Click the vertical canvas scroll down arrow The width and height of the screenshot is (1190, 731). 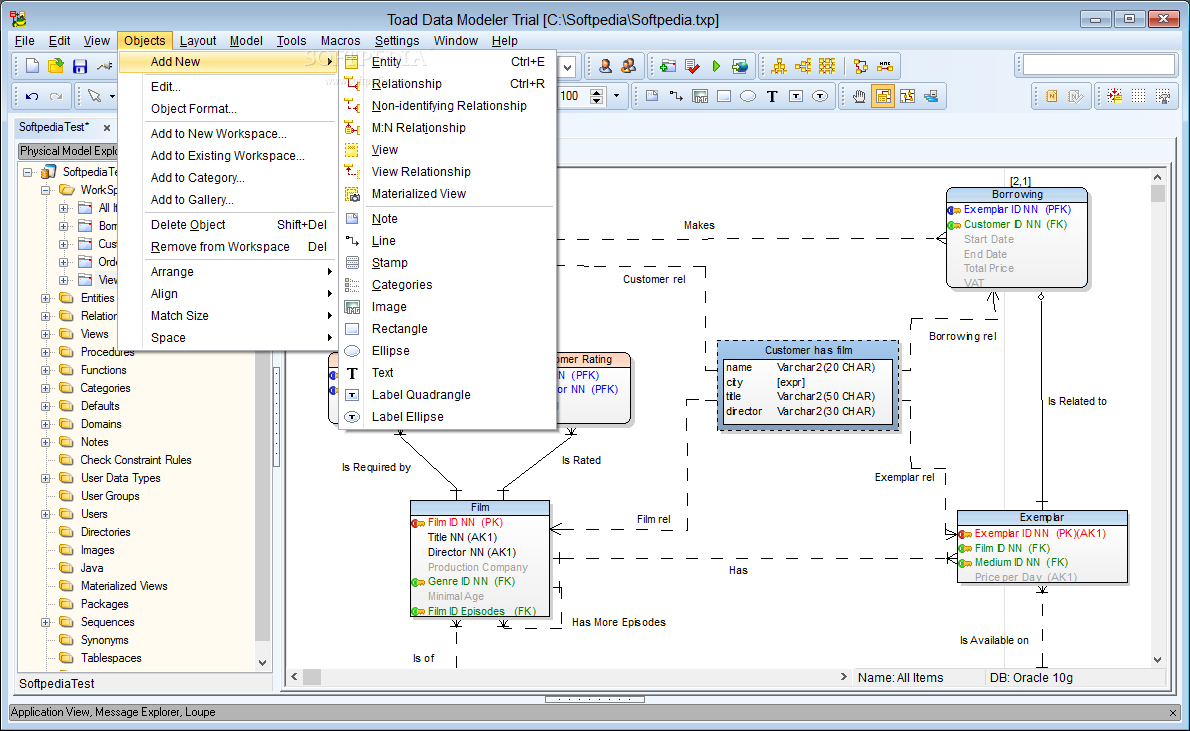click(1157, 660)
